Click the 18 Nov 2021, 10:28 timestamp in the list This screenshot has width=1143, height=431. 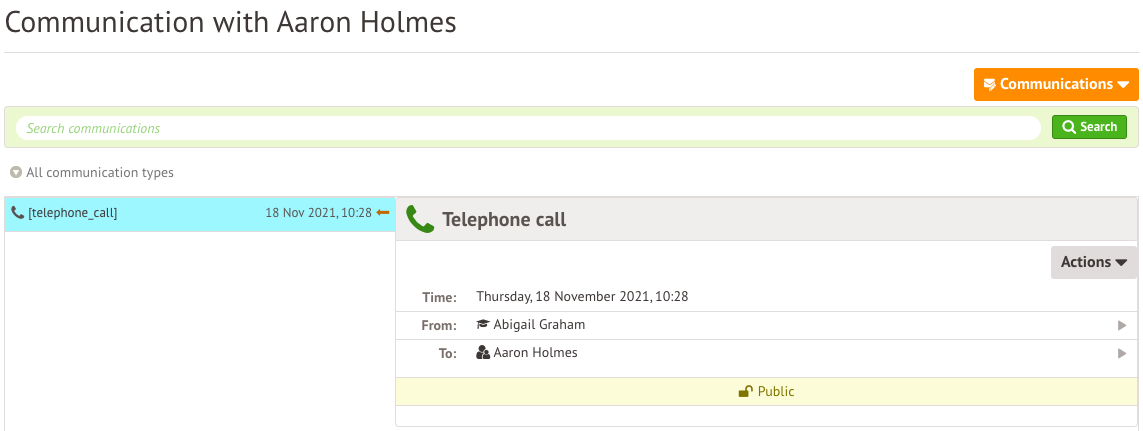[x=318, y=213]
